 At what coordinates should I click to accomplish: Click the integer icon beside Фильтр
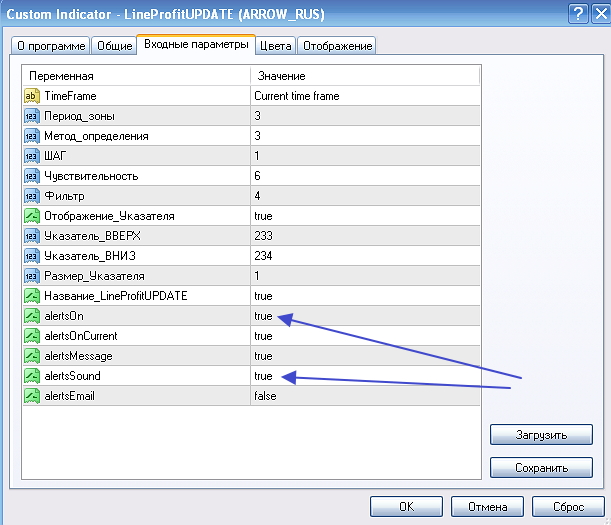(x=32, y=196)
